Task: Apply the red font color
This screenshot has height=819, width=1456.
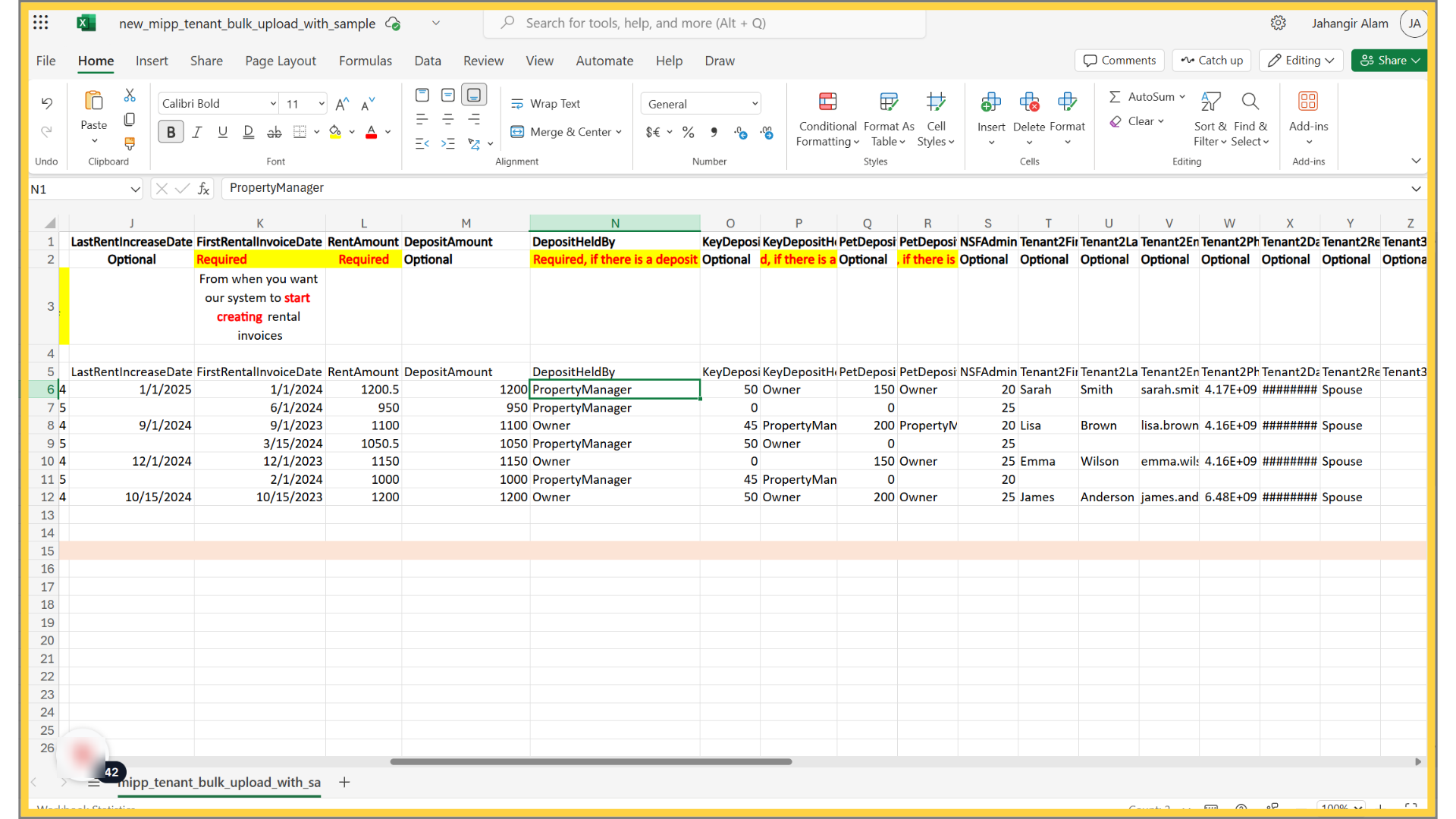Action: click(x=371, y=132)
